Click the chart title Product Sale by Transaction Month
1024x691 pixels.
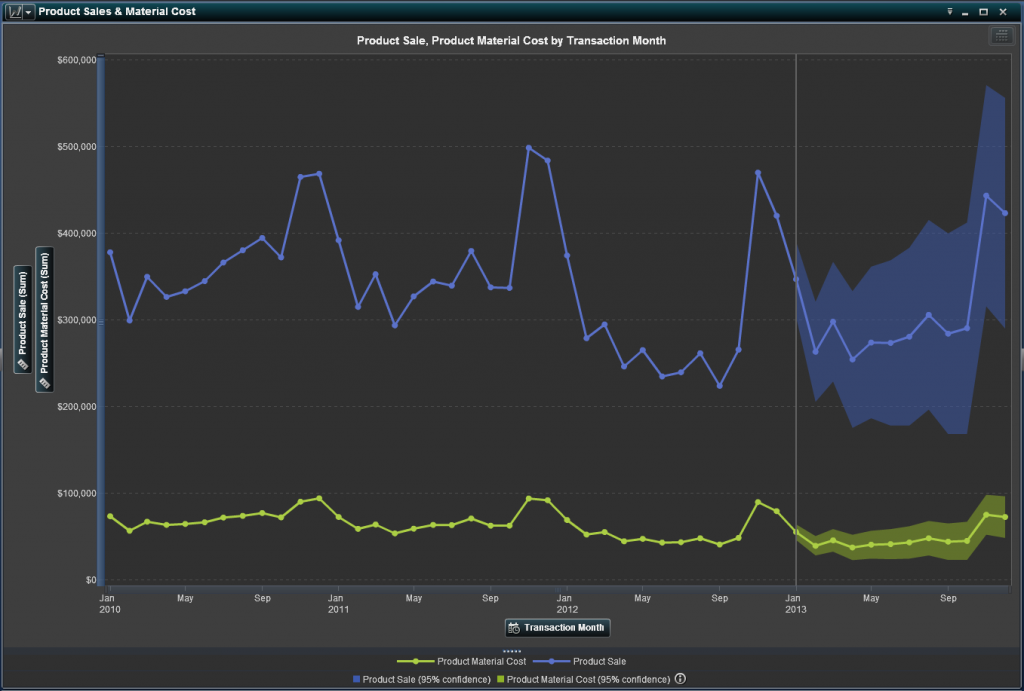(511, 41)
